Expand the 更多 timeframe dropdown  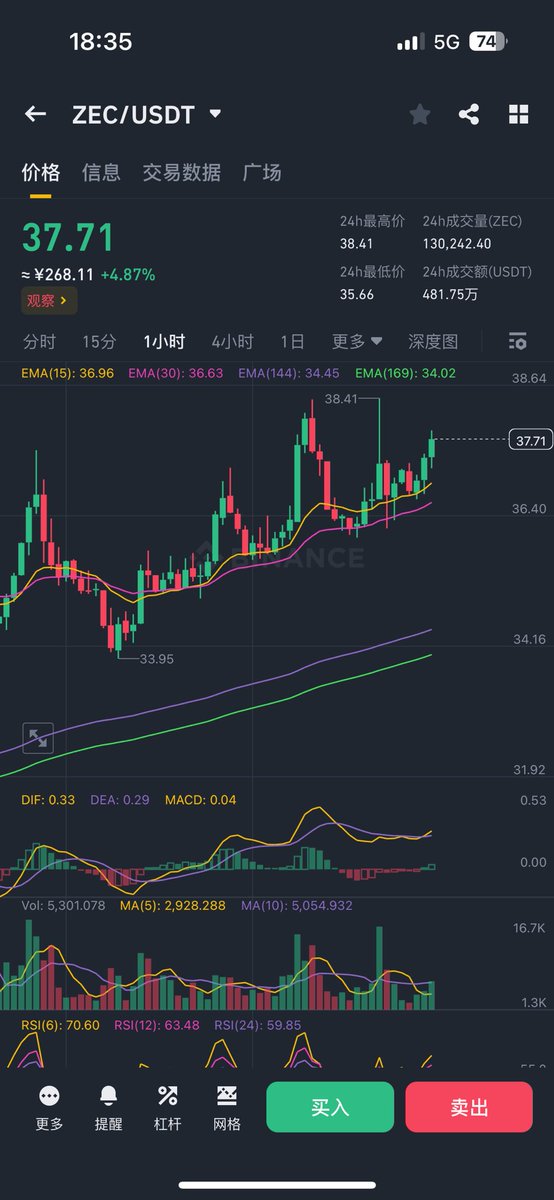(x=357, y=341)
